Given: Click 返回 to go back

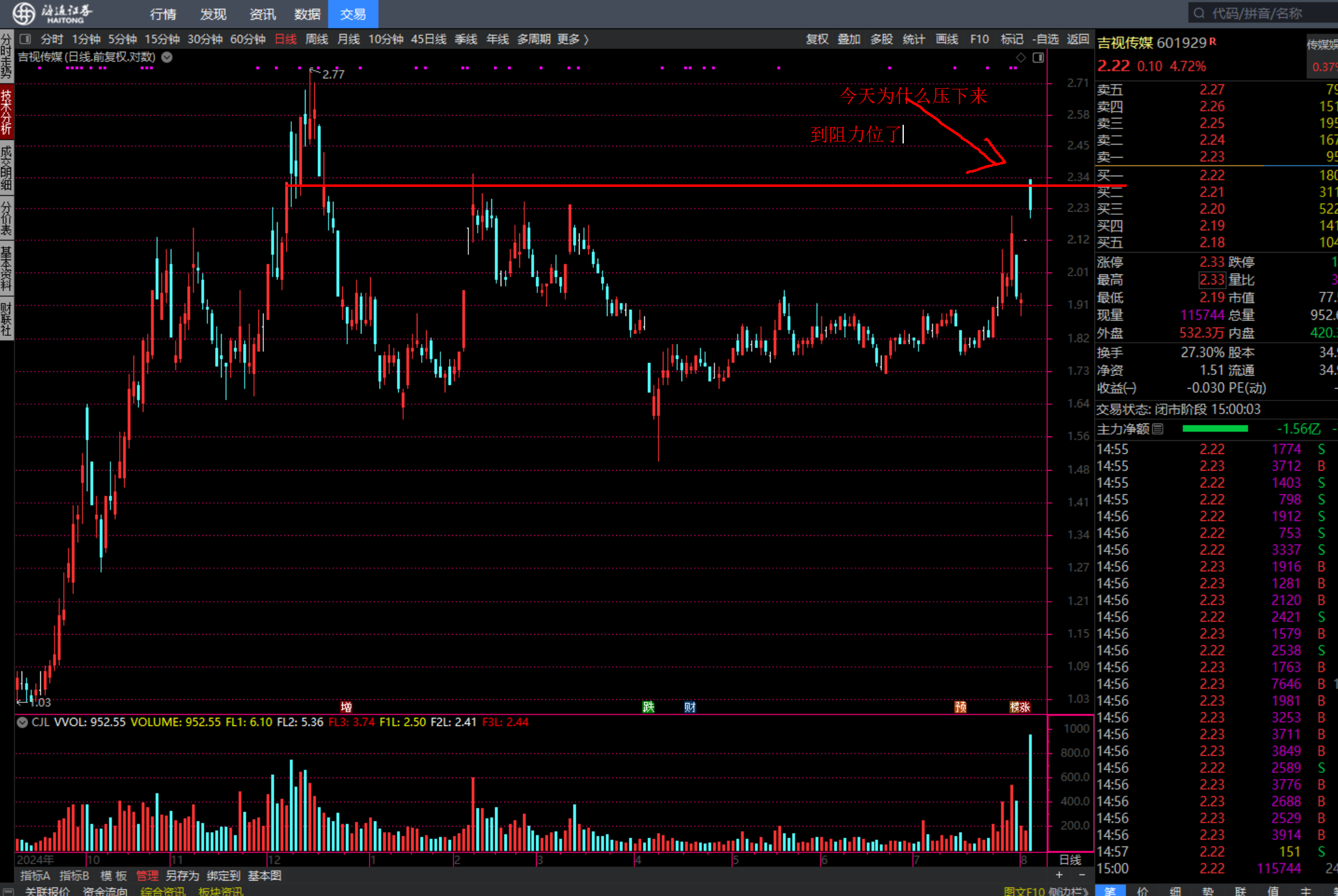Looking at the screenshot, I should coord(1078,39).
